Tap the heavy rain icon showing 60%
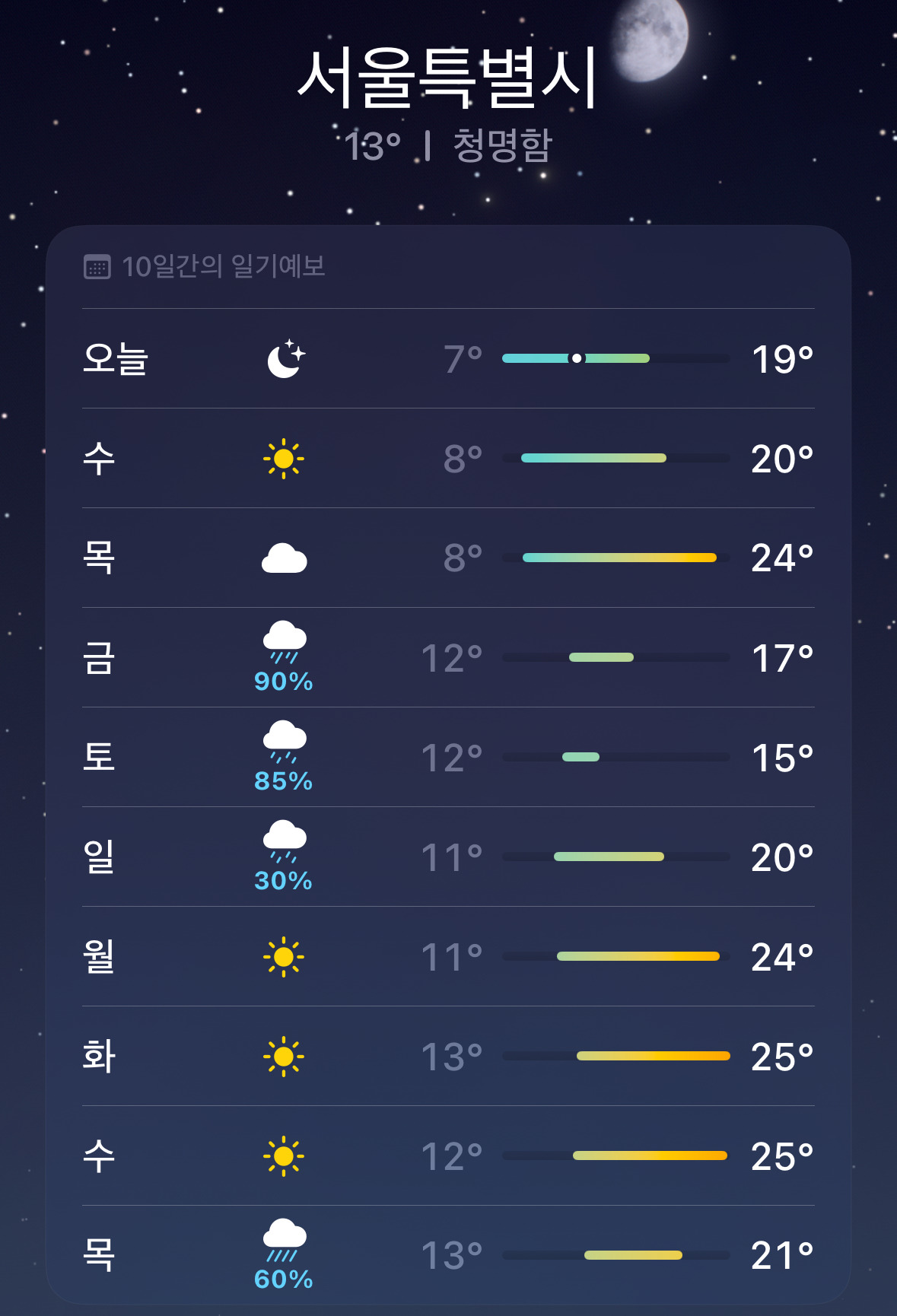Screen dimensions: 897x1316 [285, 1240]
